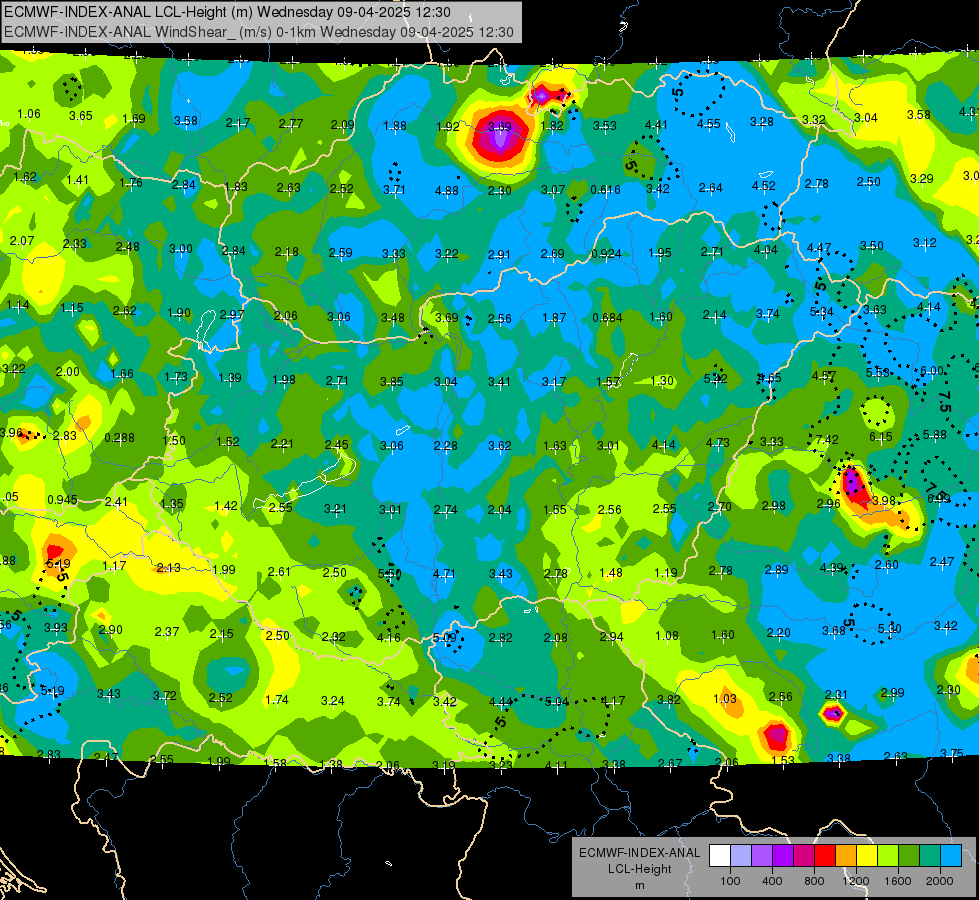The image size is (979, 900).
Task: Click the wind shear value 7.42
Action: coord(827,440)
